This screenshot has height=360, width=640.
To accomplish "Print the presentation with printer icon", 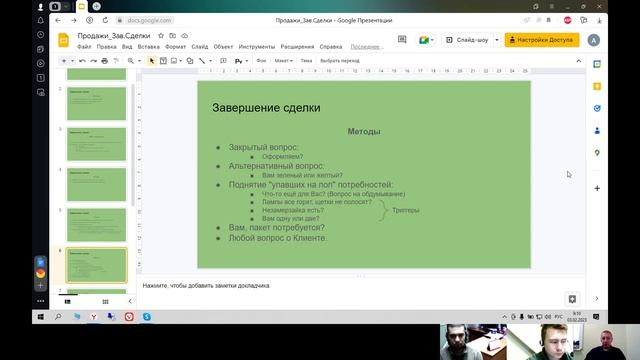I will pos(104,61).
